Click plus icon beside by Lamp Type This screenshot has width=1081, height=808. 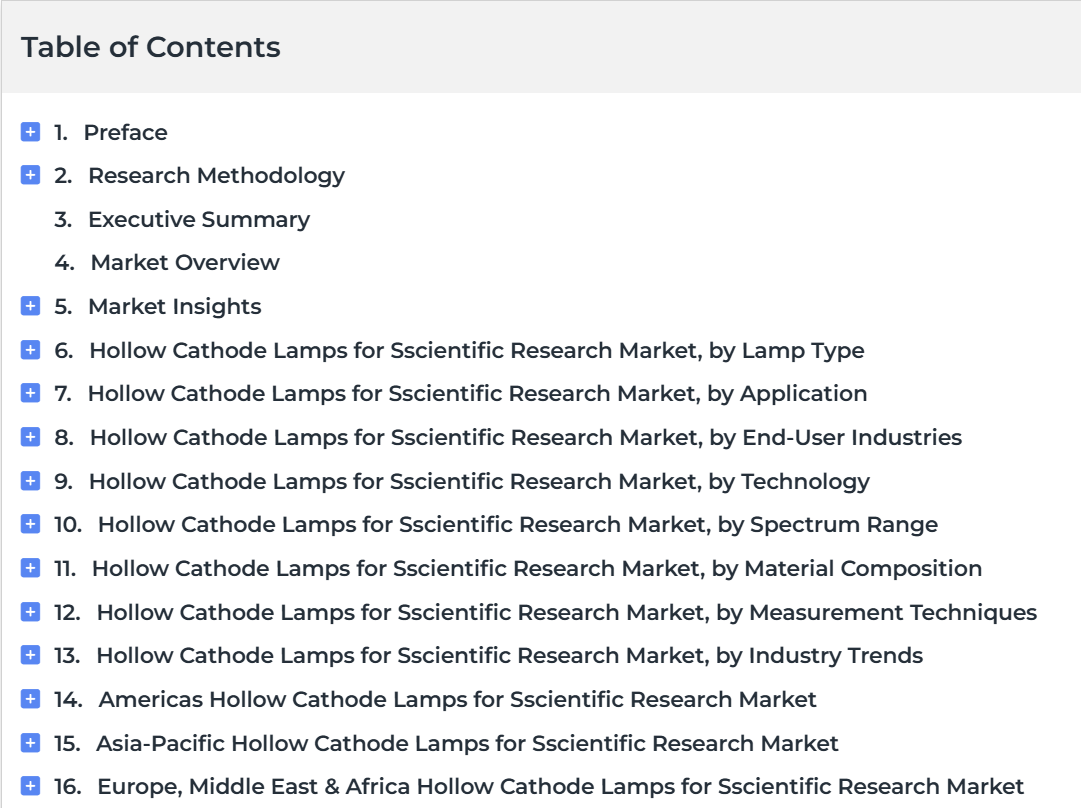click(x=30, y=350)
